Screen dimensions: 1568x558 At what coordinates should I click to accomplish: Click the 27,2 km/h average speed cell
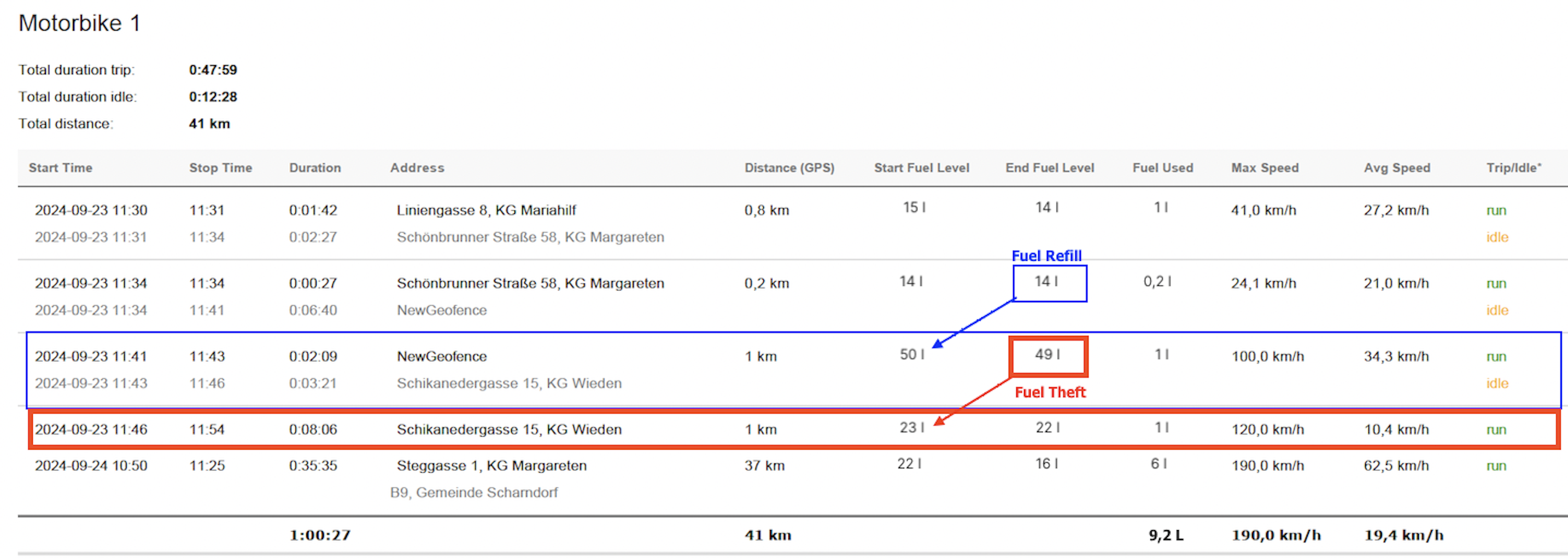pos(1396,210)
